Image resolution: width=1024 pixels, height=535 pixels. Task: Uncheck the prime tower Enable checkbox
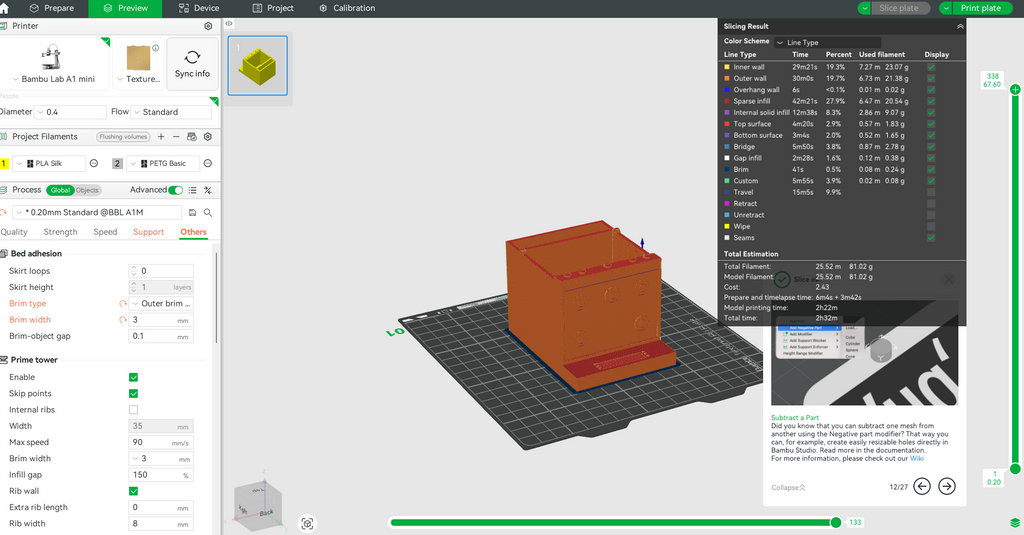tap(134, 377)
